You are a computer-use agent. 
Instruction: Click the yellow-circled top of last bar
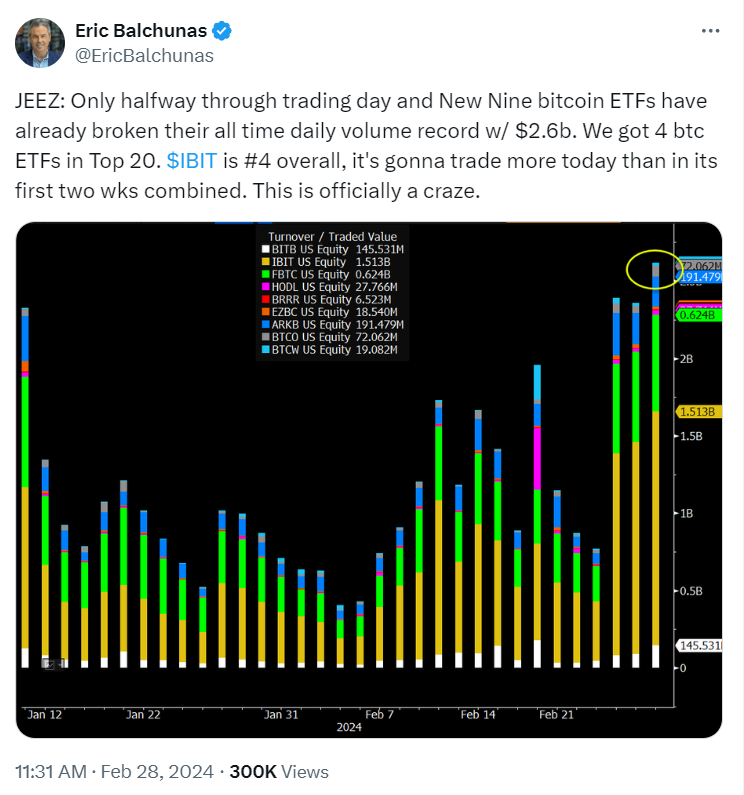pos(655,269)
